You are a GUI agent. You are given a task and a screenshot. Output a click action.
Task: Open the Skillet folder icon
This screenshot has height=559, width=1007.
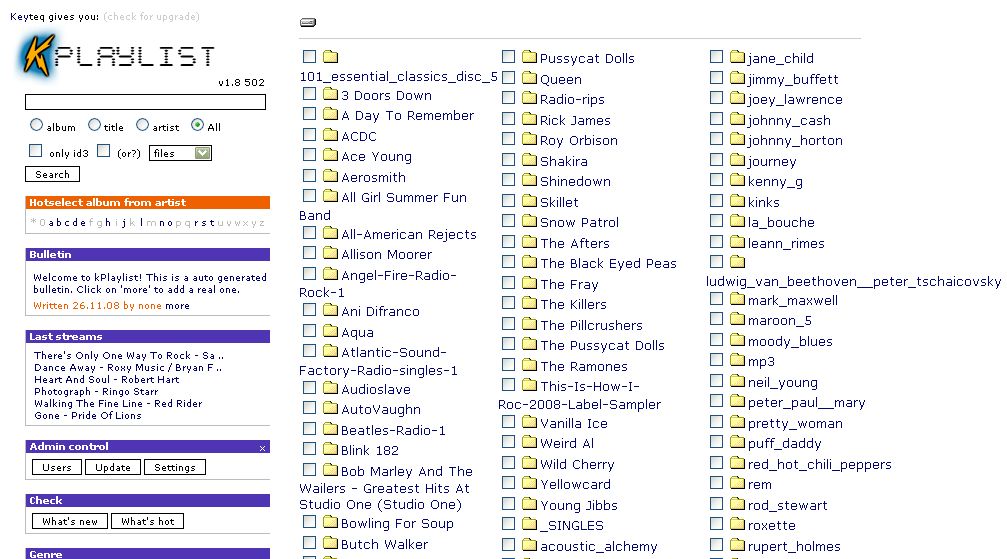click(x=529, y=200)
